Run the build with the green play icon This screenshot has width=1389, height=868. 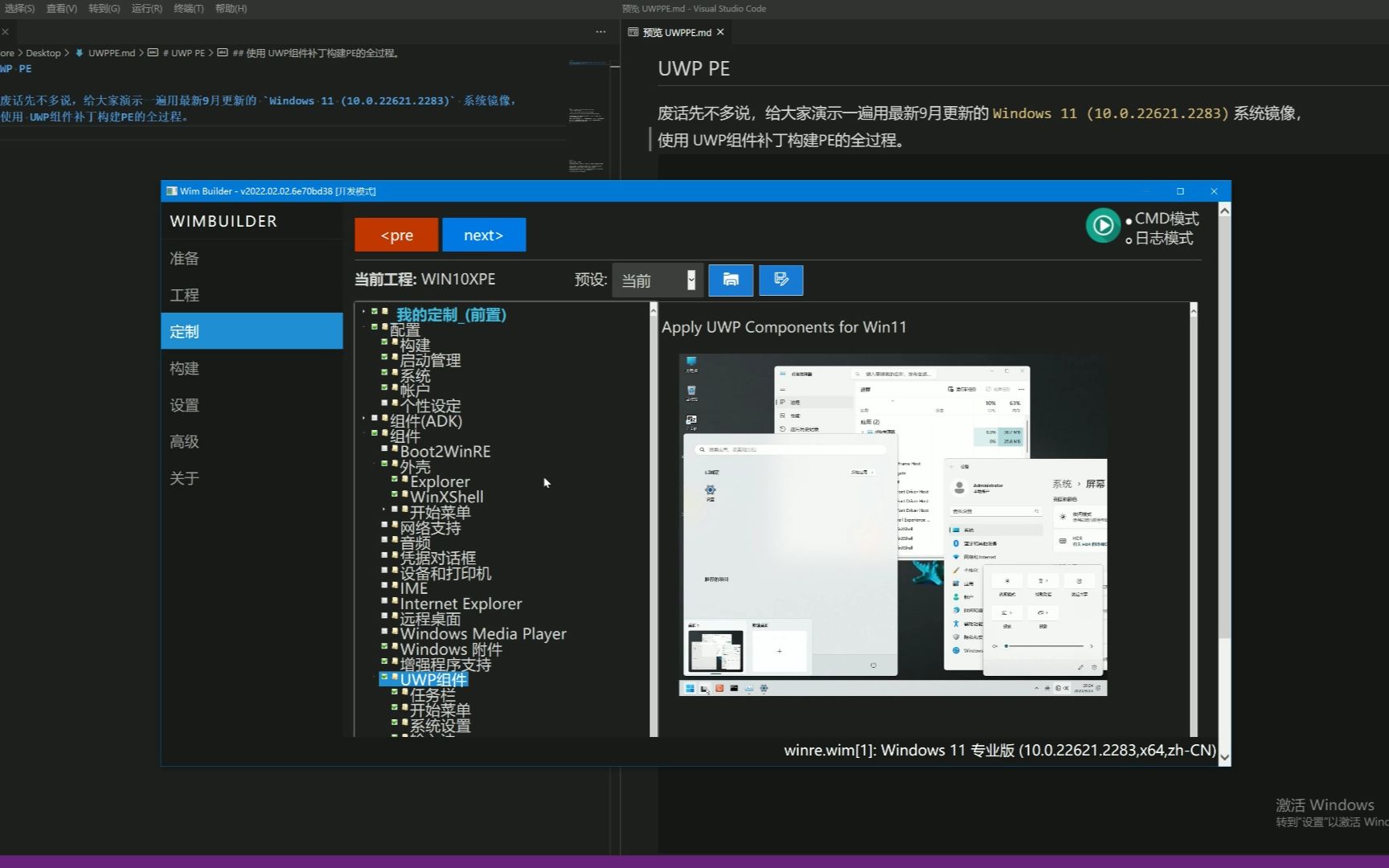pos(1103,226)
